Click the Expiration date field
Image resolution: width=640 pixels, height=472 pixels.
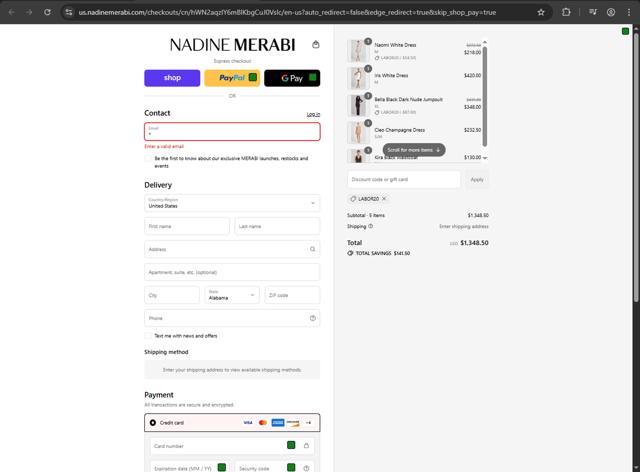pos(189,468)
